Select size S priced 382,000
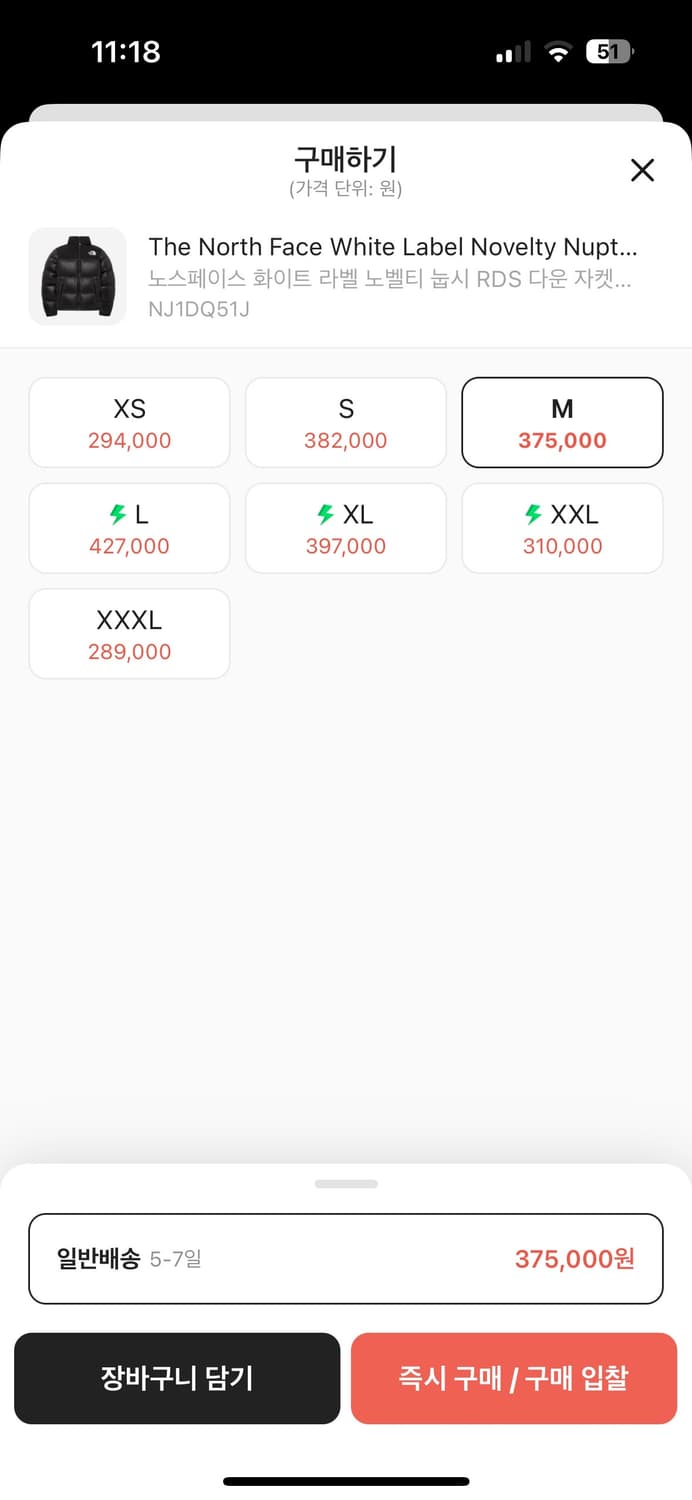692x1500 pixels. point(346,423)
